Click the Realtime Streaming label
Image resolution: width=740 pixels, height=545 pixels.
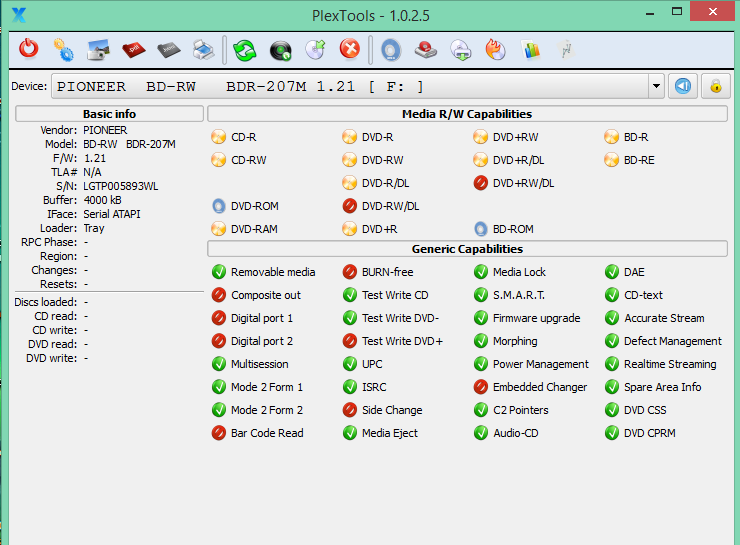[x=670, y=364]
